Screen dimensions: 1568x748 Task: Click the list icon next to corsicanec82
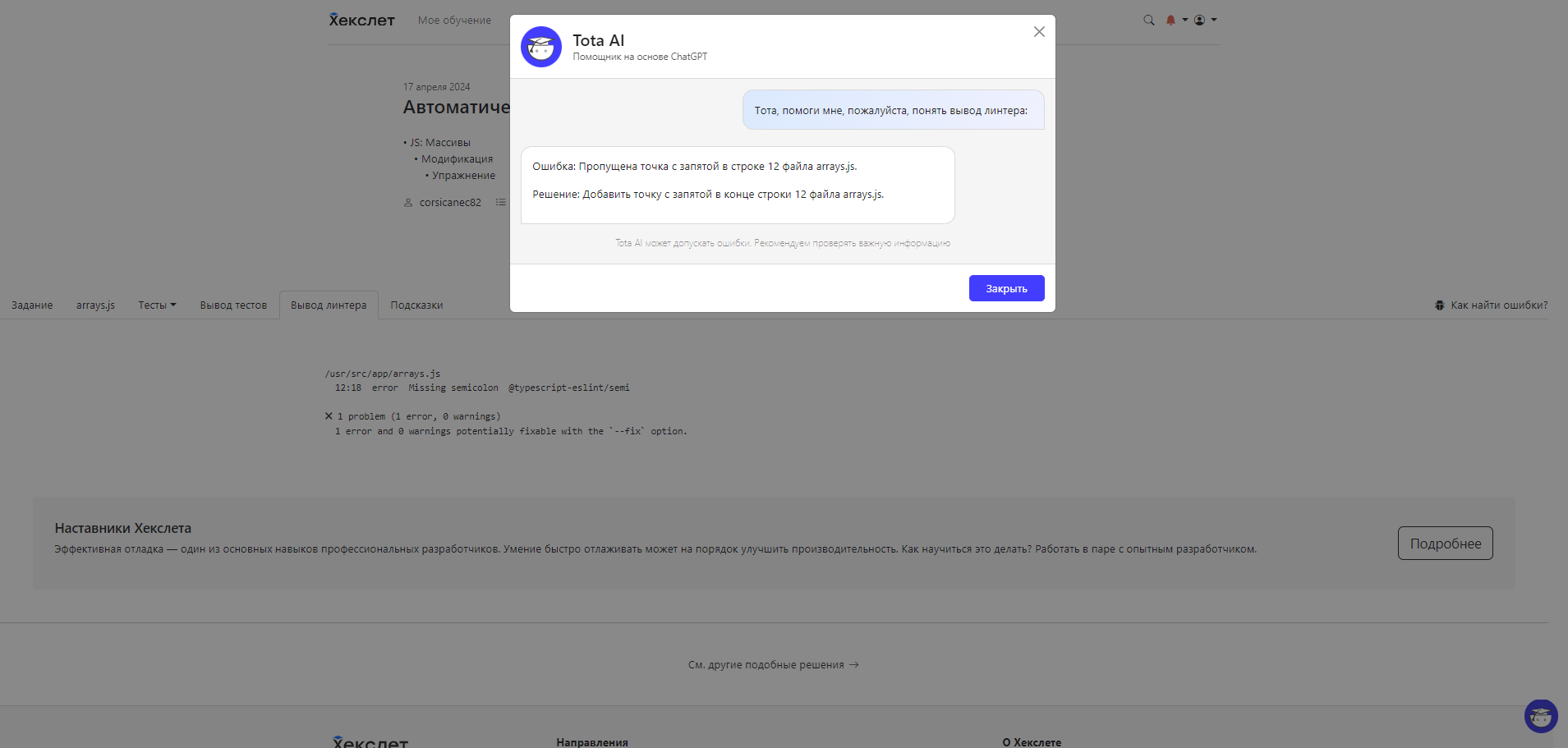[500, 202]
